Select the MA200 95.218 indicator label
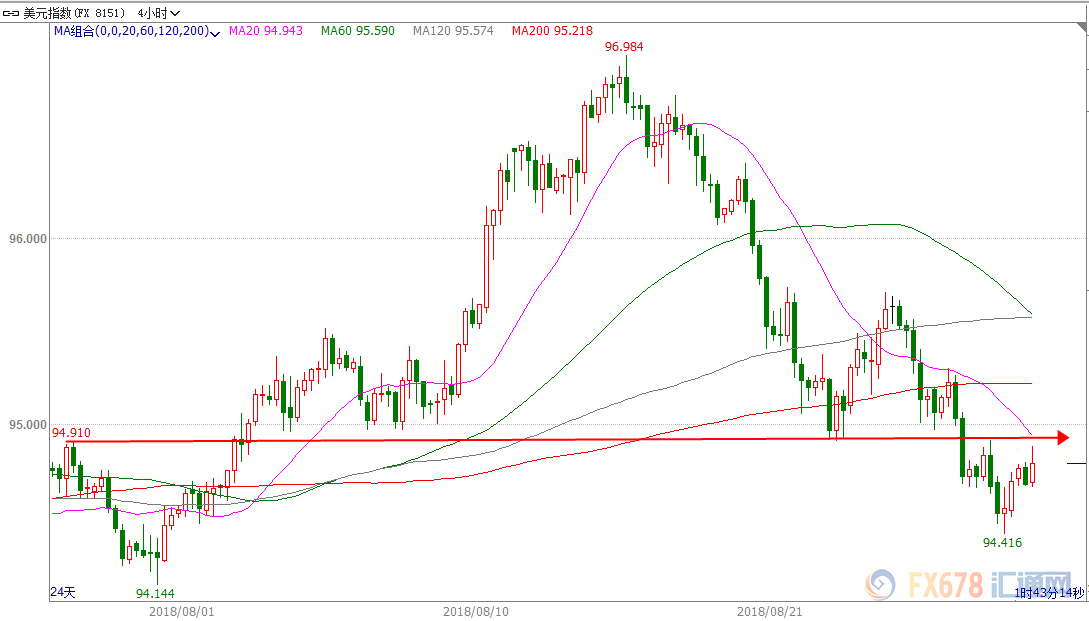 coord(552,31)
